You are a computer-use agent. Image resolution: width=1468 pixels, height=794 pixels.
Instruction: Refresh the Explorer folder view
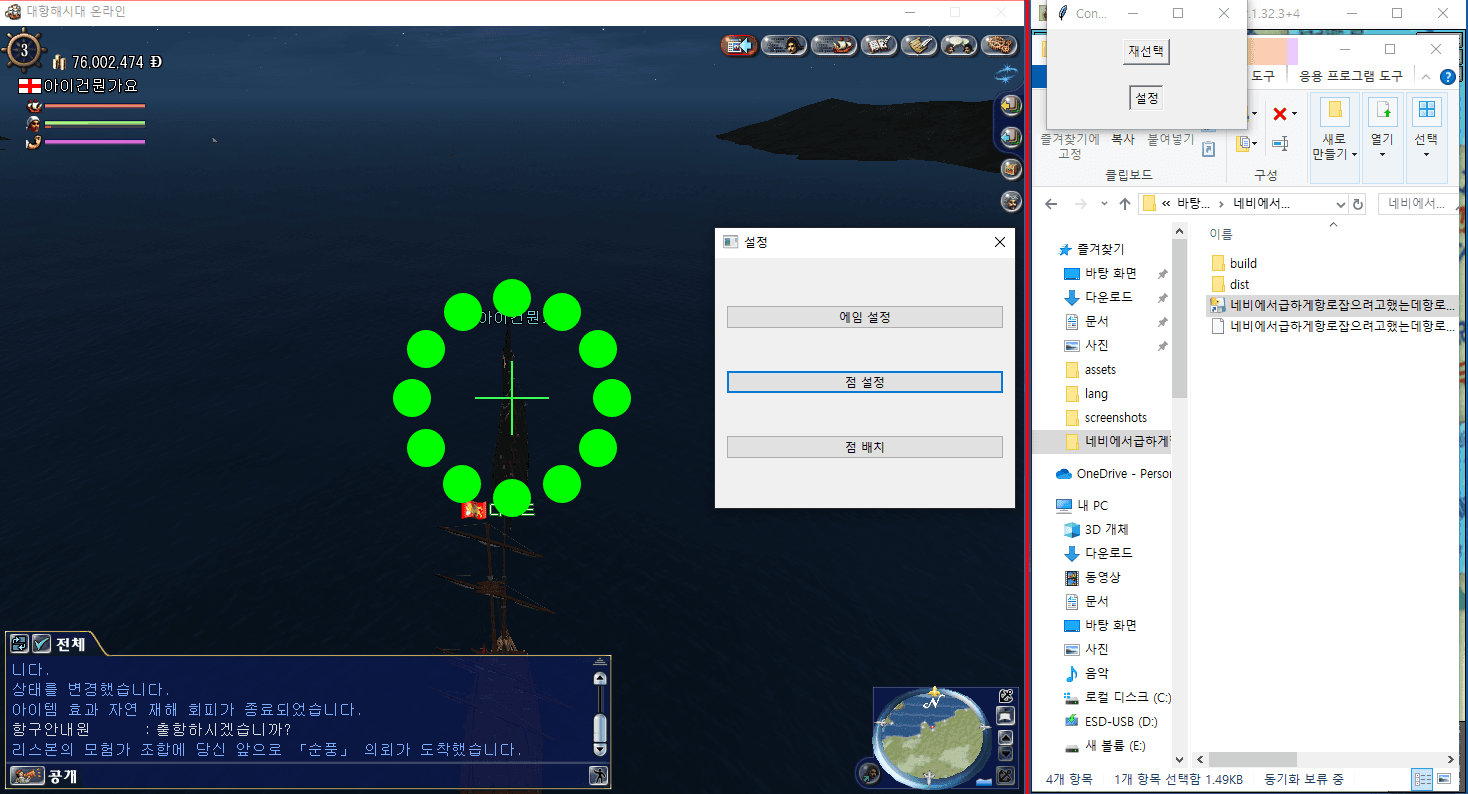(1358, 204)
